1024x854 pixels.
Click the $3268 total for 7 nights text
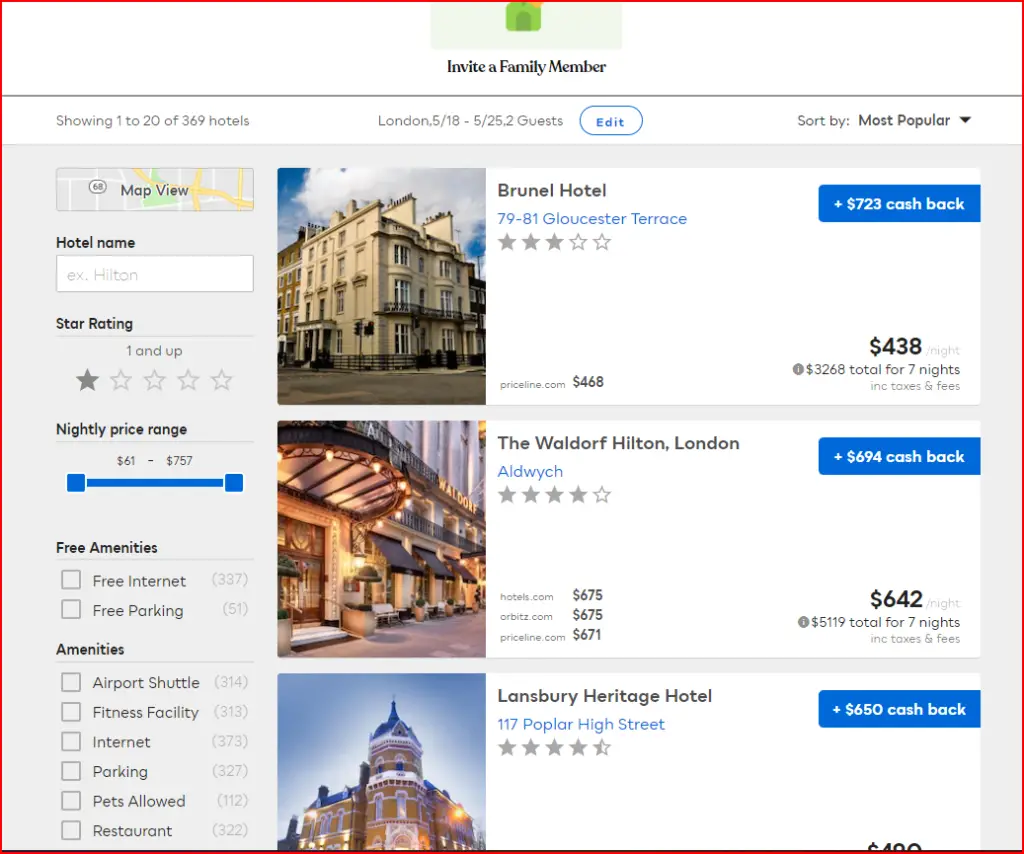[883, 370]
